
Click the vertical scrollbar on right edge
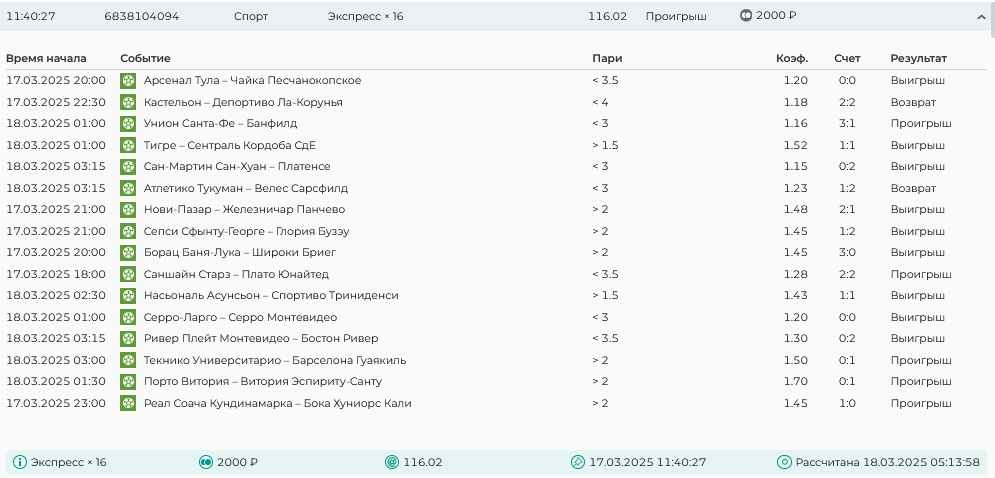(991, 239)
